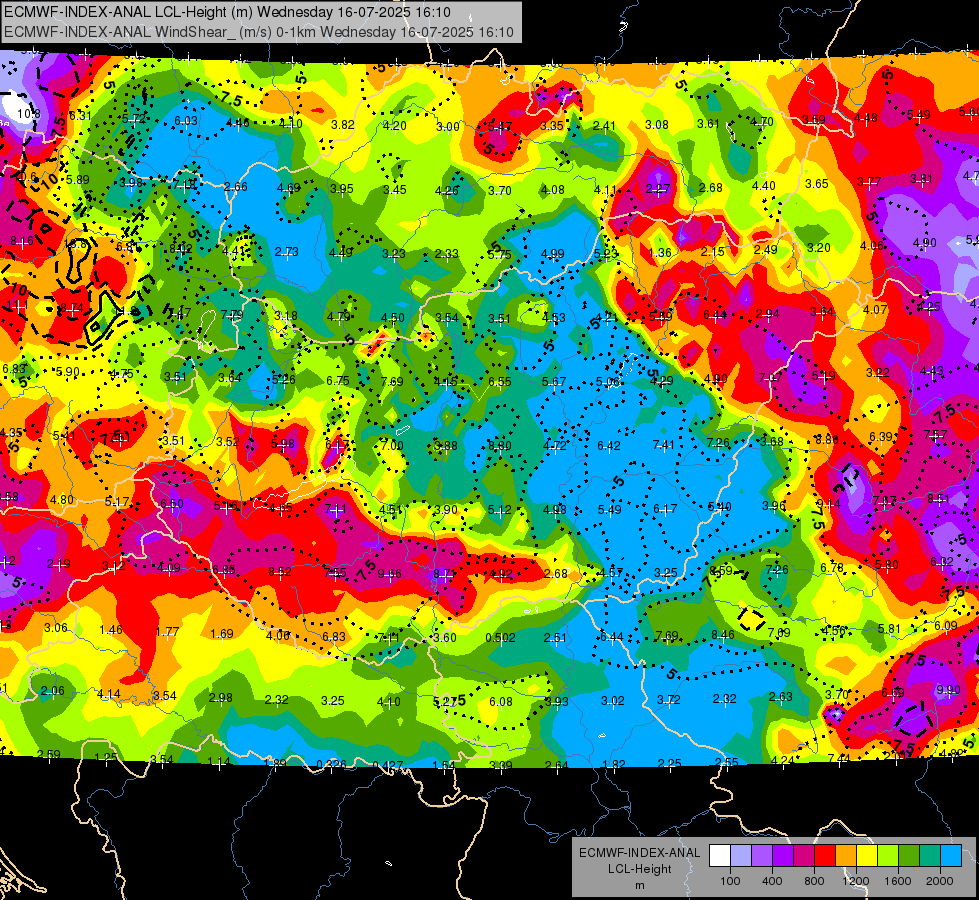Screen dimensions: 979x900
Task: Click the 2.73 wind shear value
Action: (x=287, y=252)
